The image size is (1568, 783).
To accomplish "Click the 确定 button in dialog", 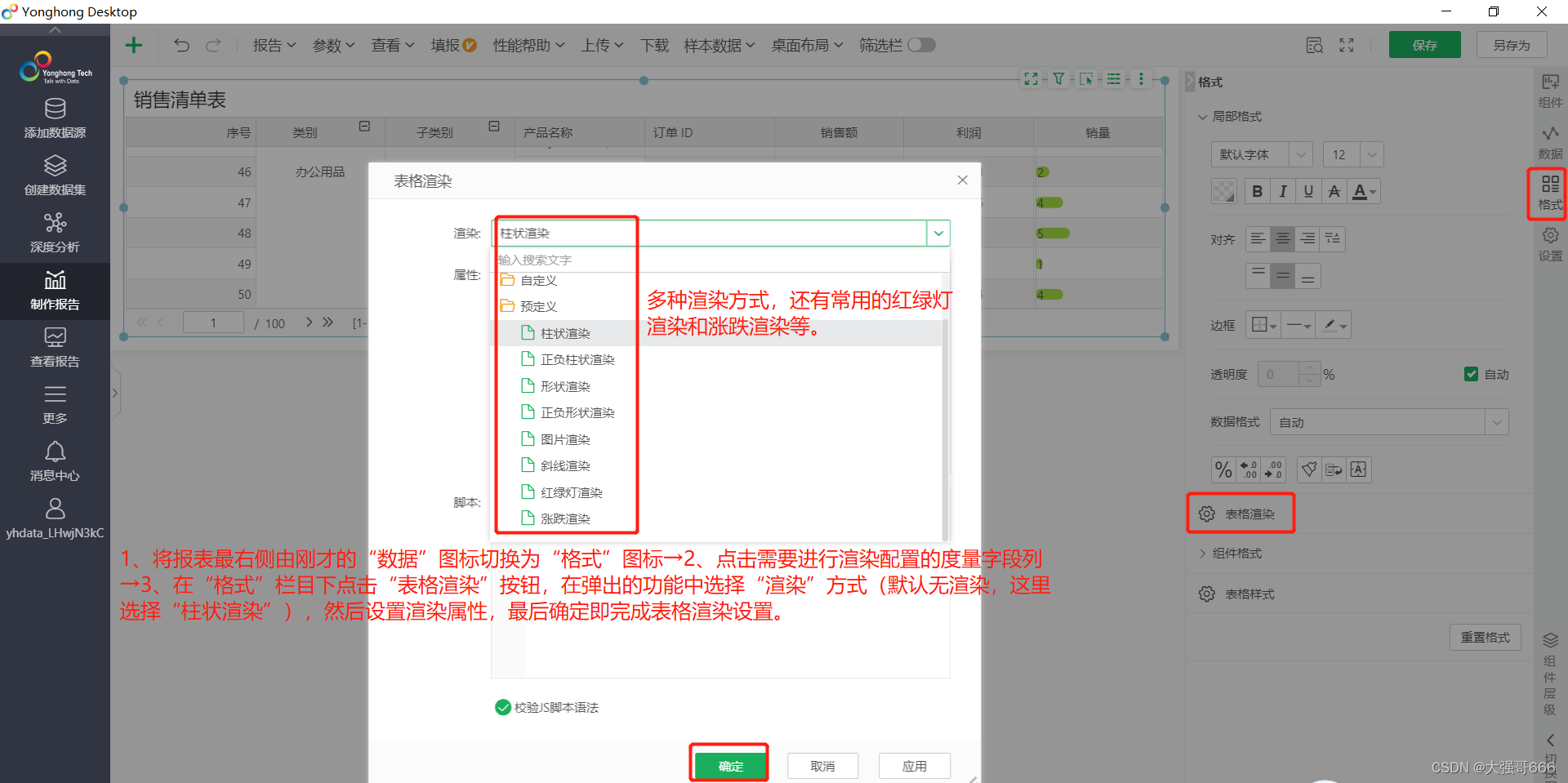I will [730, 765].
